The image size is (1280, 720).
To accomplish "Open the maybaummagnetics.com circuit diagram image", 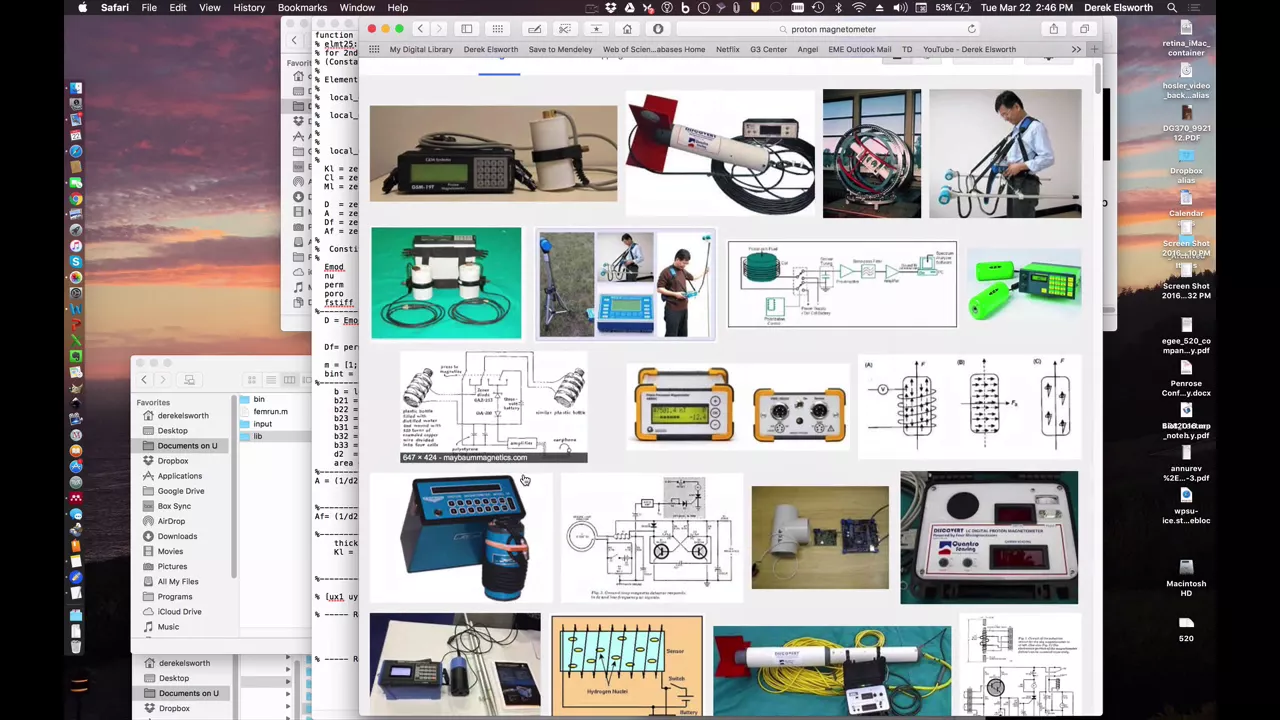I will [x=494, y=407].
